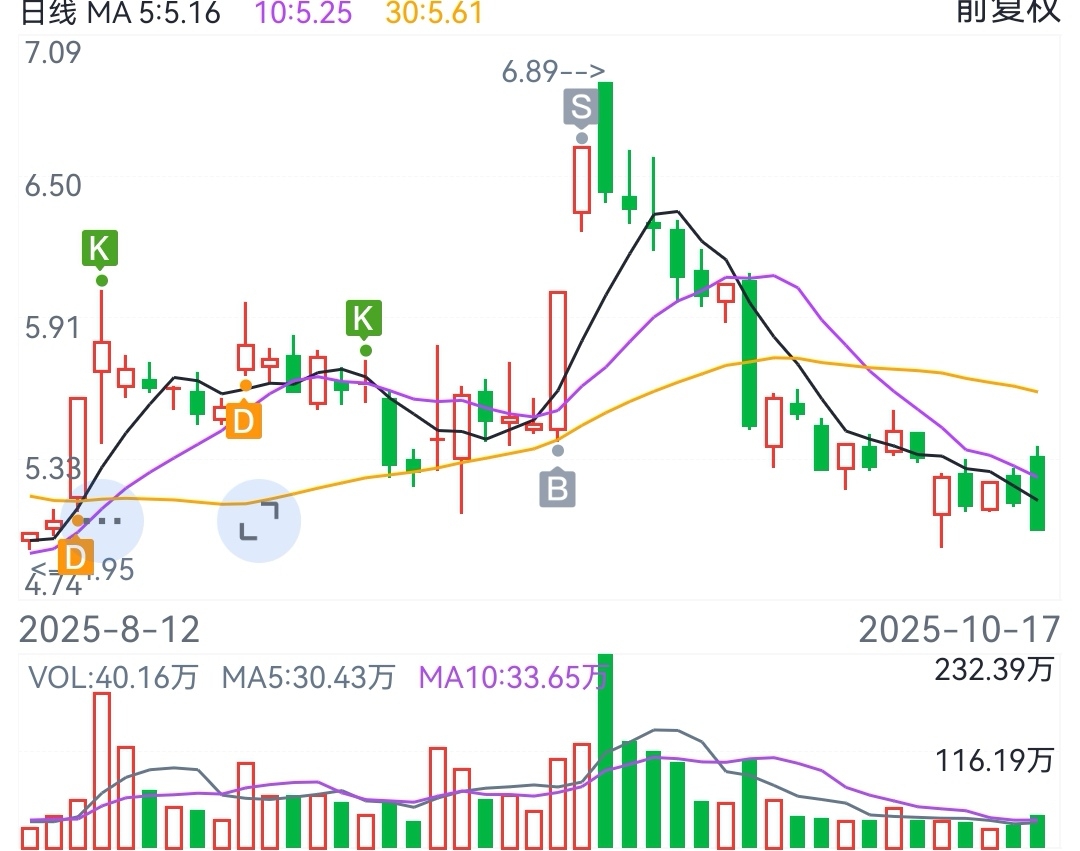Screen dimensions: 1080x851
Task: Tap the orange D marker under 30-day line
Action: pyautogui.click(x=244, y=421)
